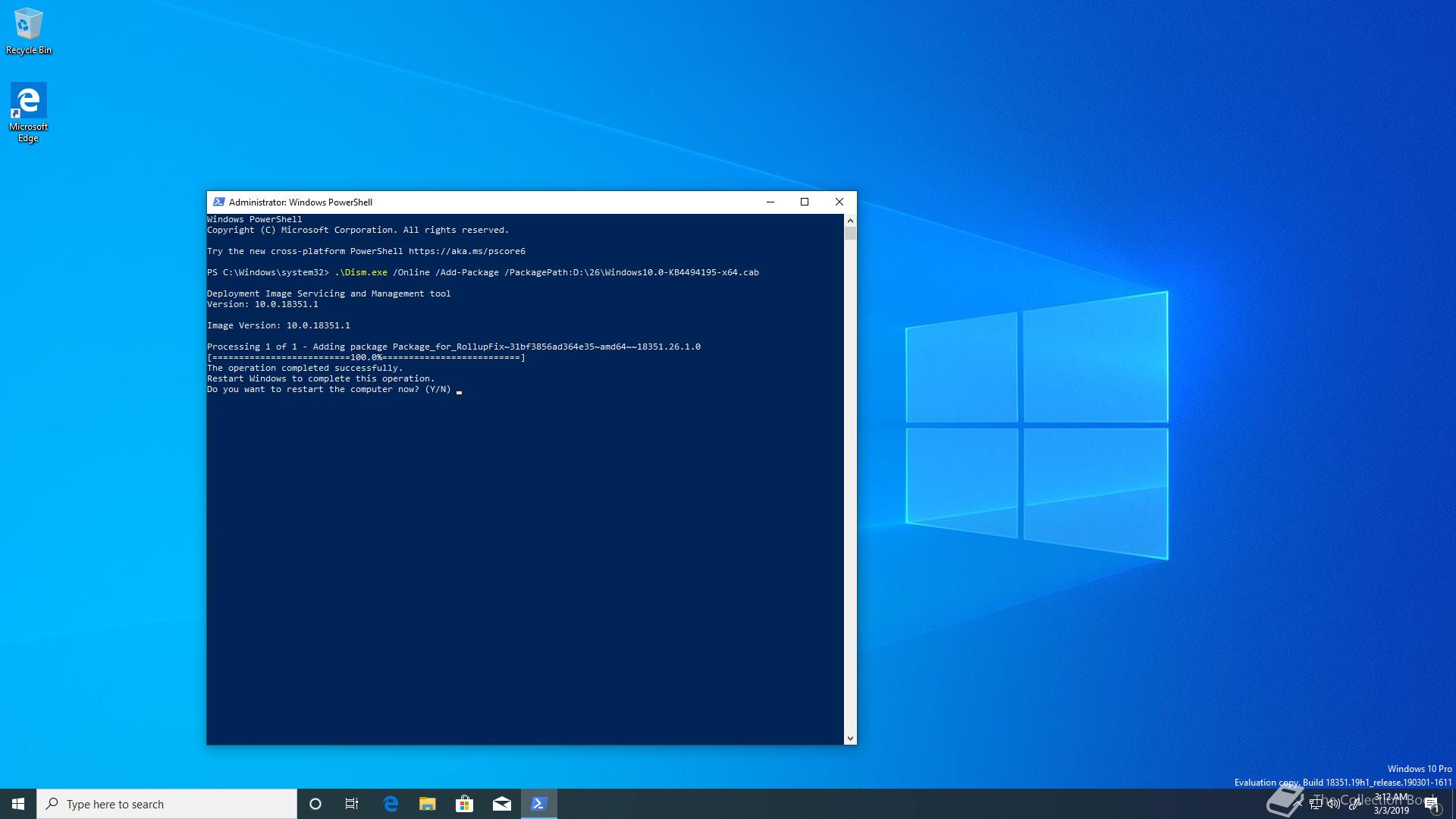Open Task View from taskbar

coord(352,804)
